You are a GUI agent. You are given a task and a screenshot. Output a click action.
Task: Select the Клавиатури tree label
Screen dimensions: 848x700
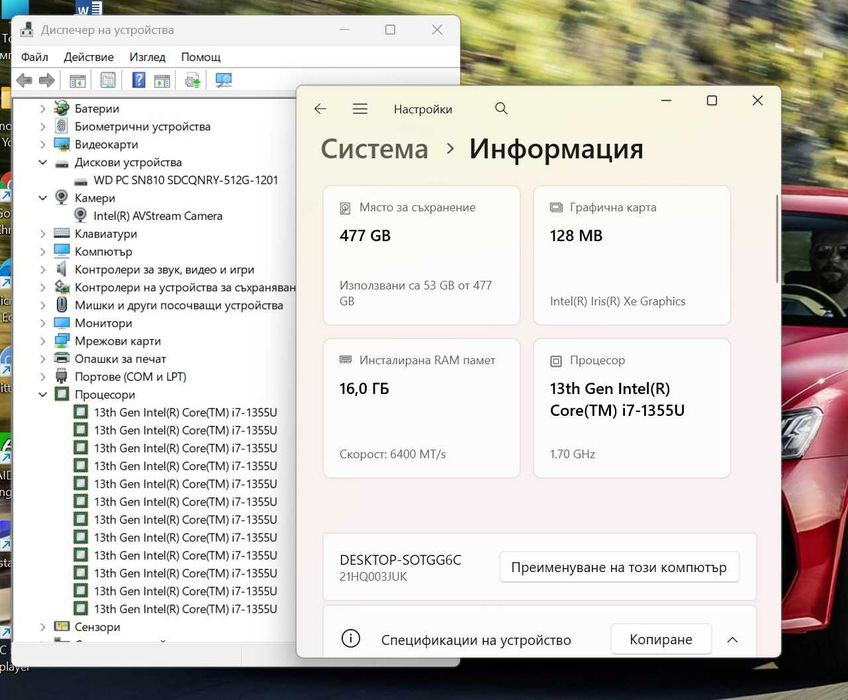coord(106,234)
